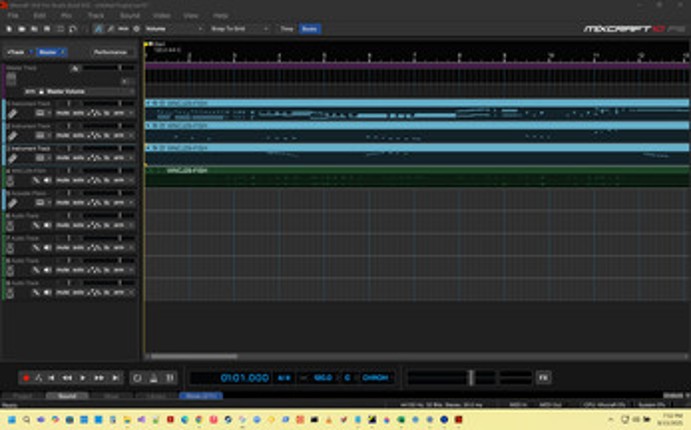Open the Sound menu
691x430 pixels.
pyautogui.click(x=130, y=15)
